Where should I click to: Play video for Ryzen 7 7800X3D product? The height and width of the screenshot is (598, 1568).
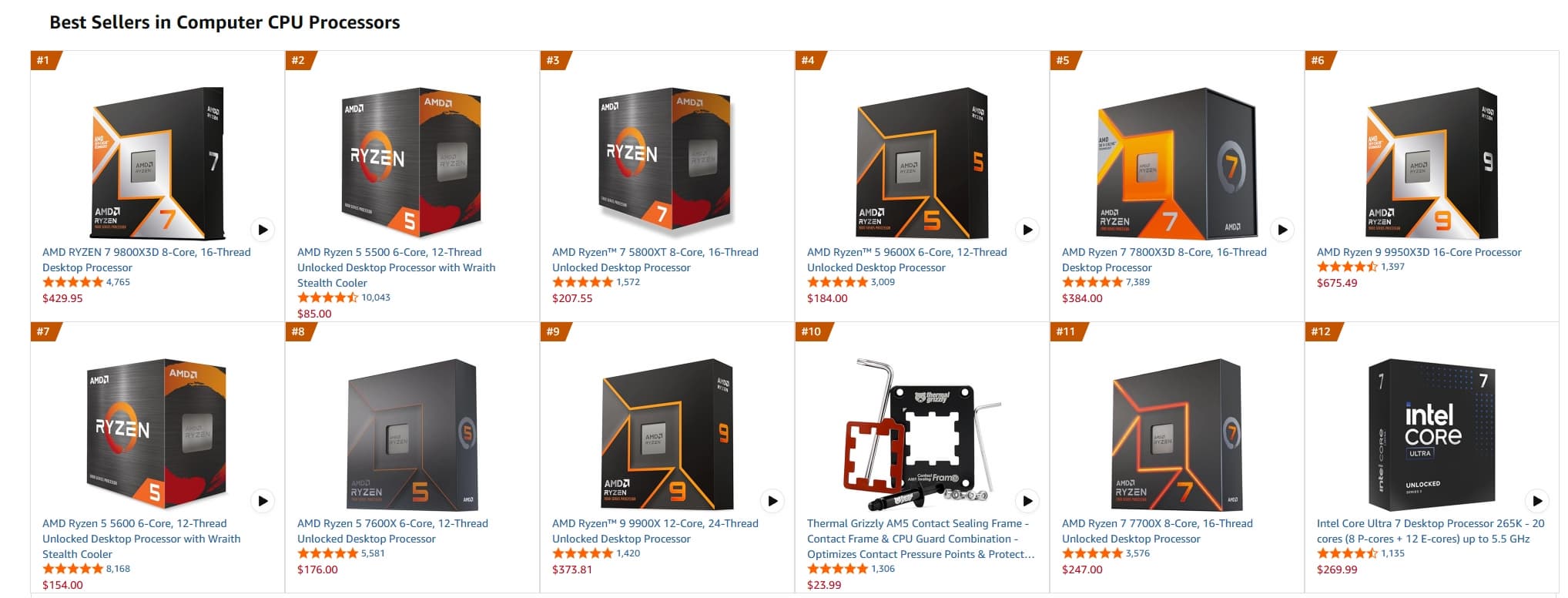pyautogui.click(x=1282, y=229)
